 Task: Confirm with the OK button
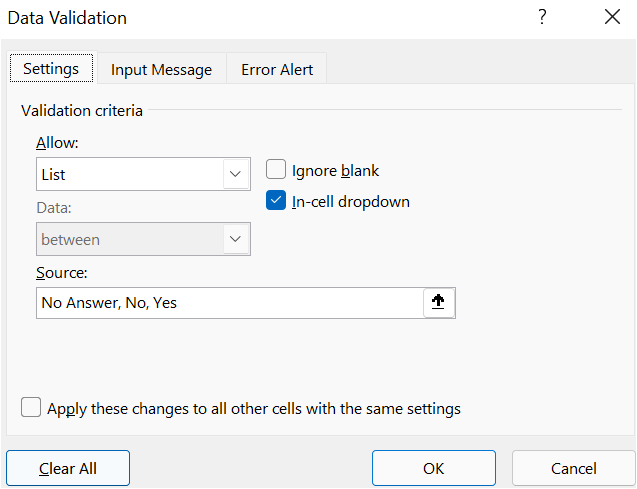tap(433, 468)
